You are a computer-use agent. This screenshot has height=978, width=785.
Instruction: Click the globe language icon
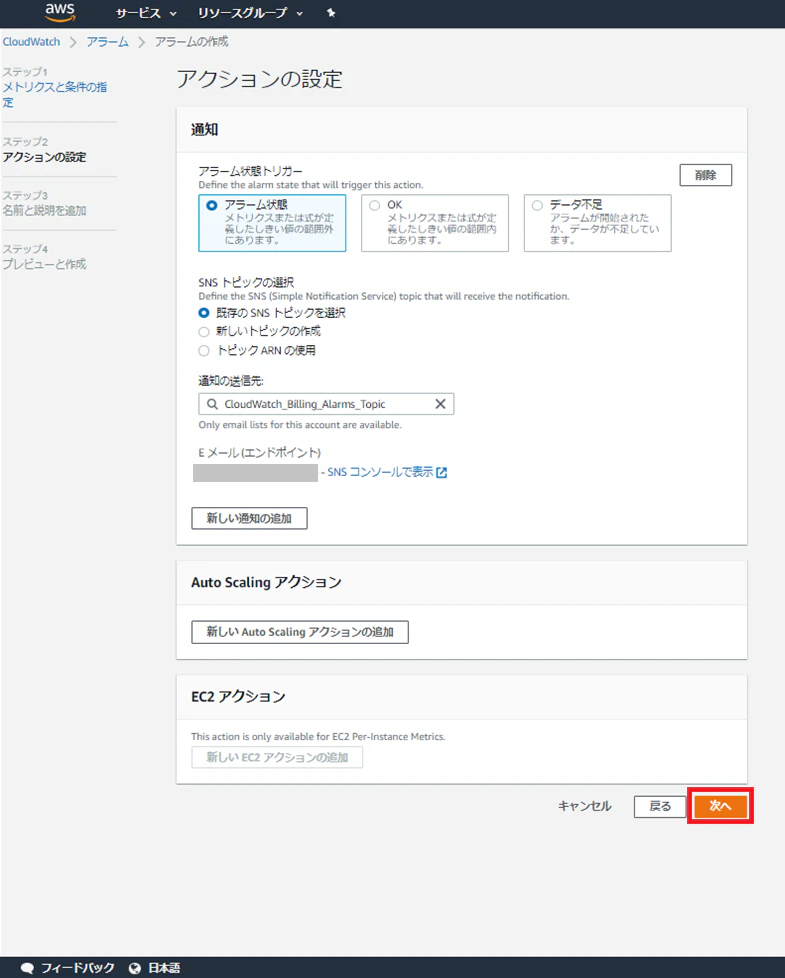click(135, 968)
